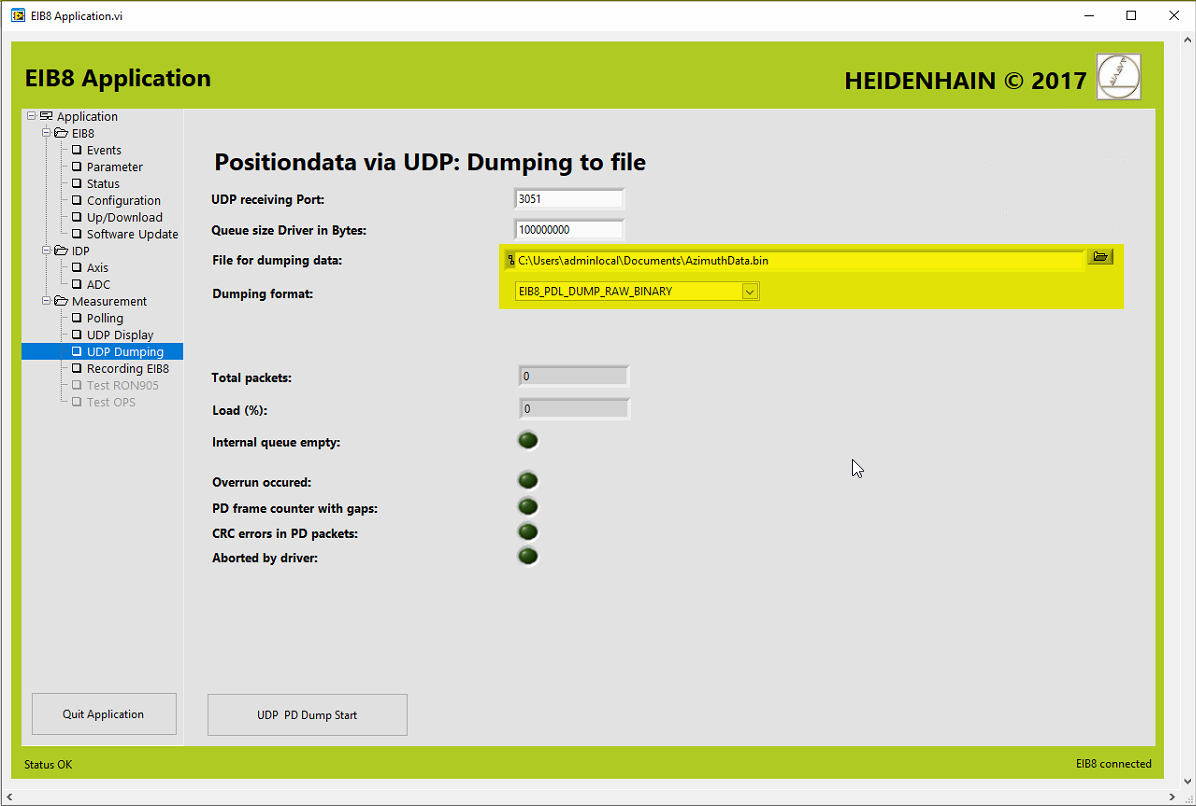This screenshot has height=806, width=1196.
Task: Open the Polling measurement page
Action: pyautogui.click(x=104, y=318)
